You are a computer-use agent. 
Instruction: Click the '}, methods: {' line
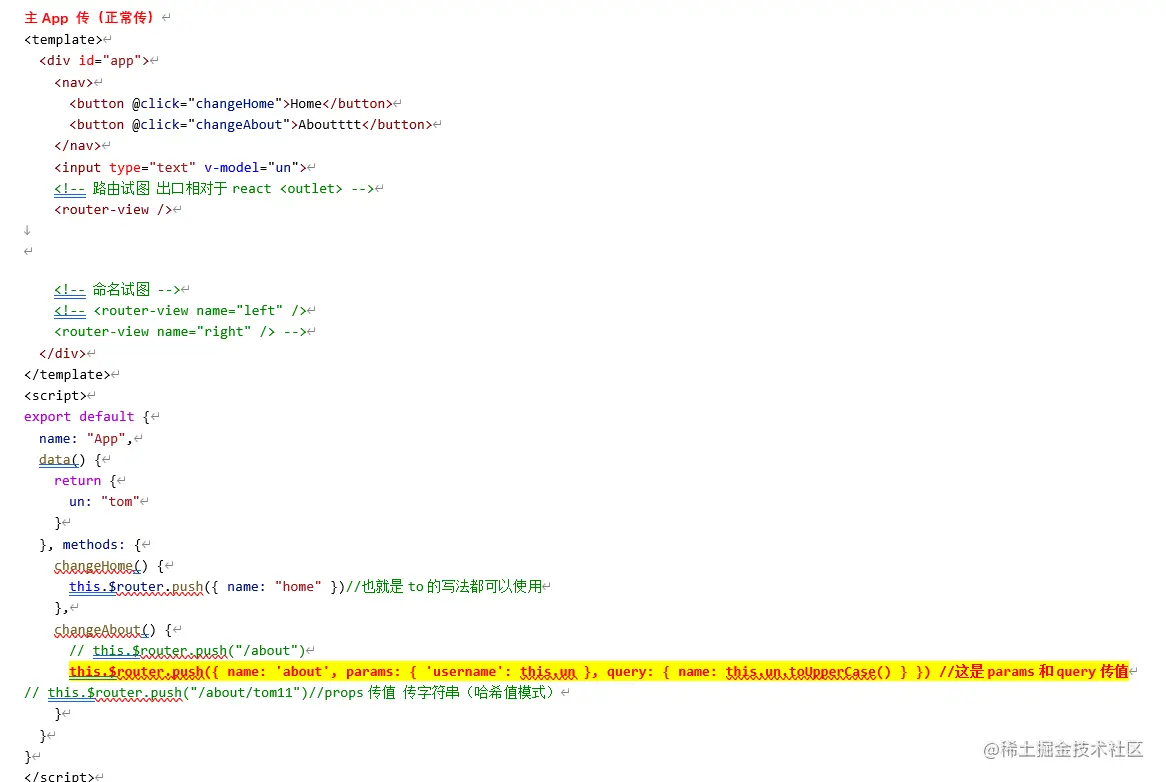tap(90, 545)
